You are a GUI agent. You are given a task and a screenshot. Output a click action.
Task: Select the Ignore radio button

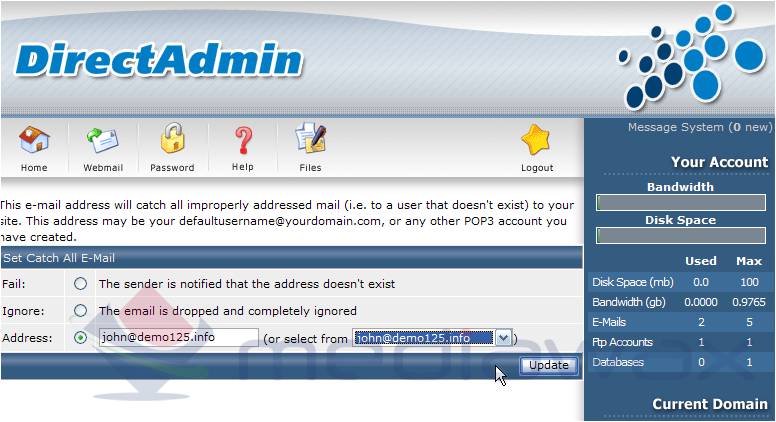tap(80, 311)
